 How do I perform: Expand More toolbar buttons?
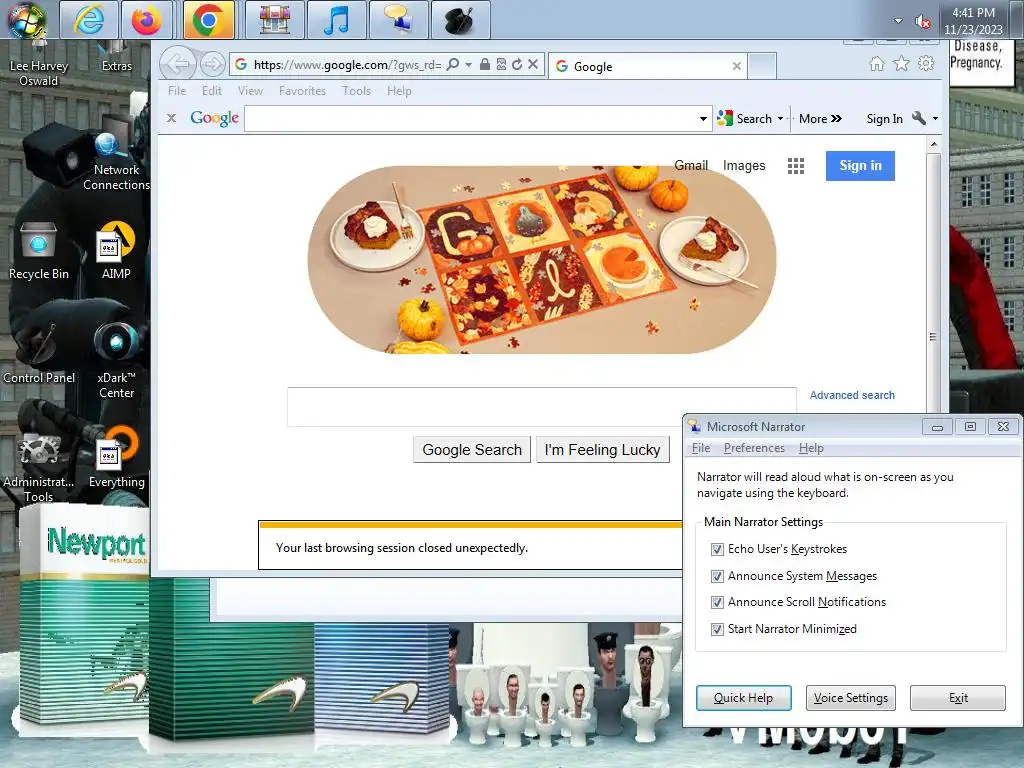(x=820, y=118)
